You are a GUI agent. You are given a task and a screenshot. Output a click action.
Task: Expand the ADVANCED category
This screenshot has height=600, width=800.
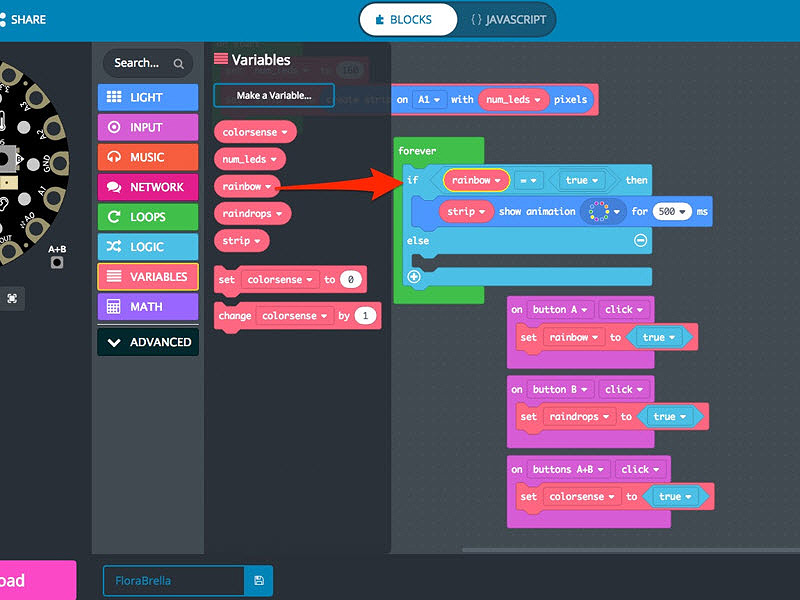[x=147, y=341]
